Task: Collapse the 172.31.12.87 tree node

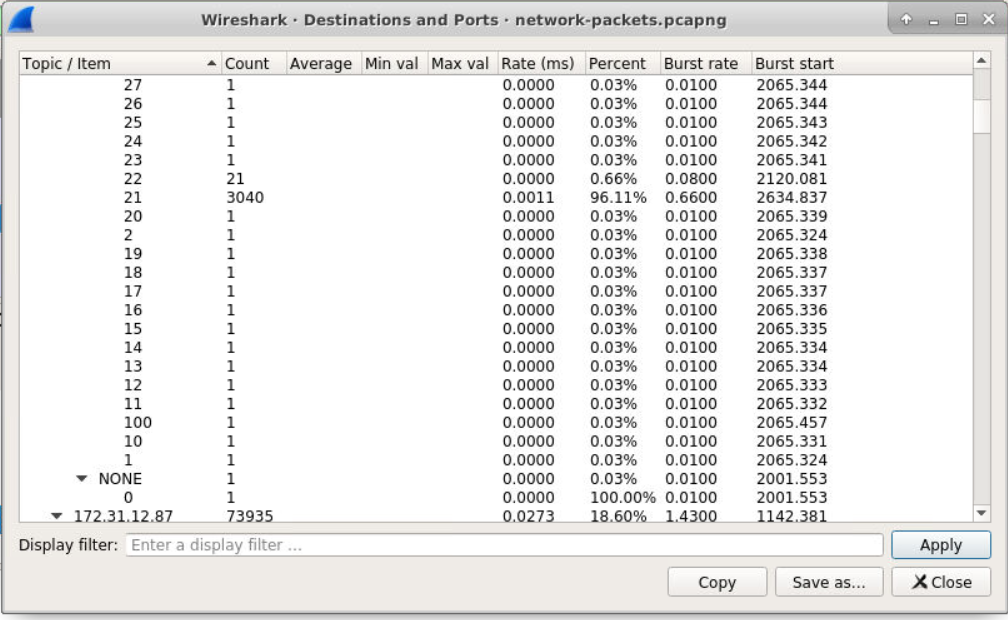Action: [57, 516]
